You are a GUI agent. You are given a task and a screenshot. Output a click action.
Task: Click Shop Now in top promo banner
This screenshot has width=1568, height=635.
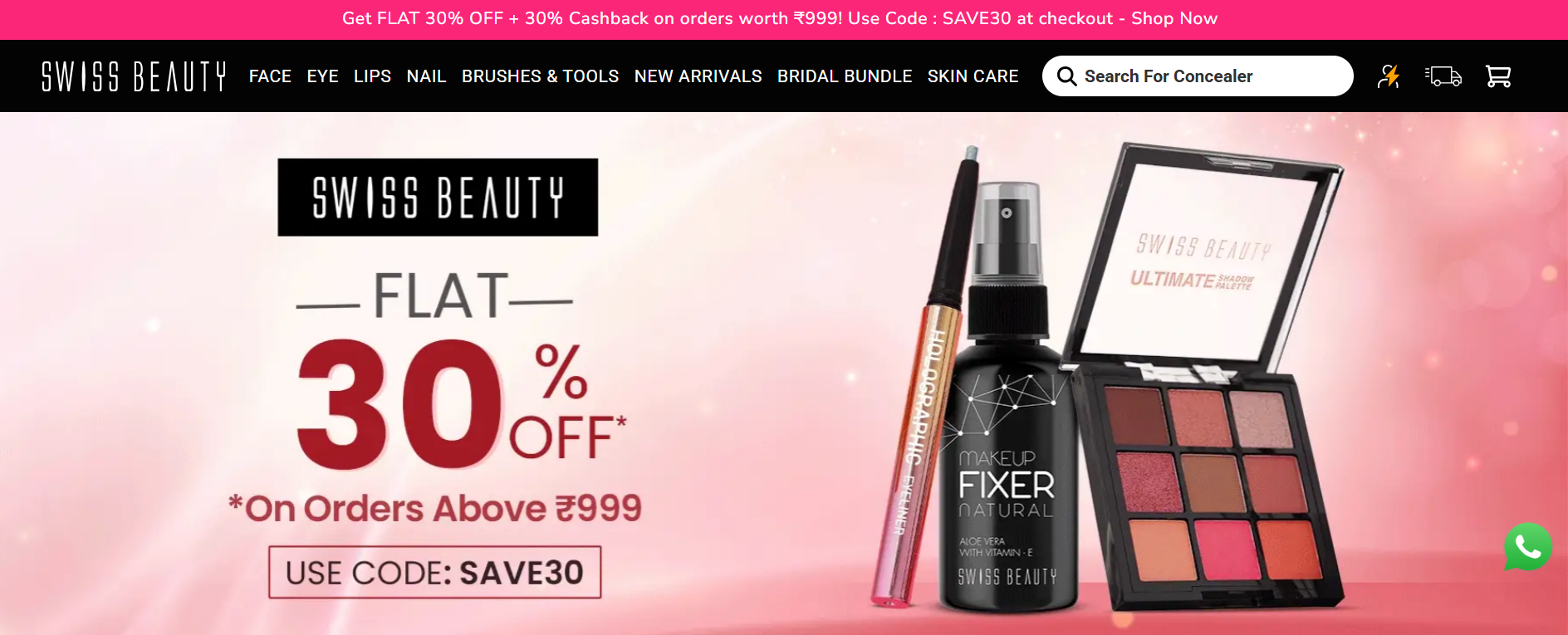coord(1174,18)
